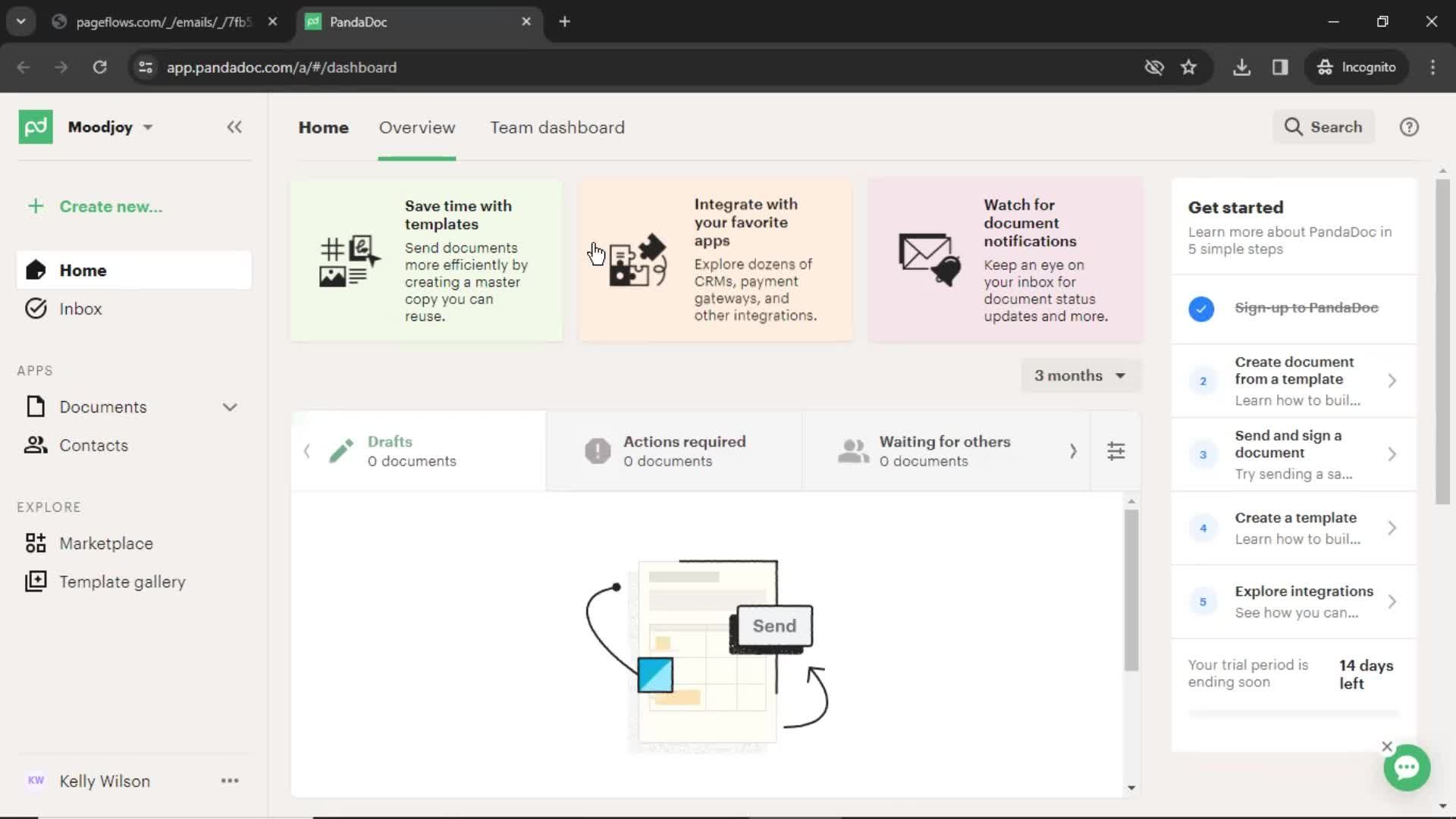
Task: Open browser three-dot menu
Action: [1432, 67]
